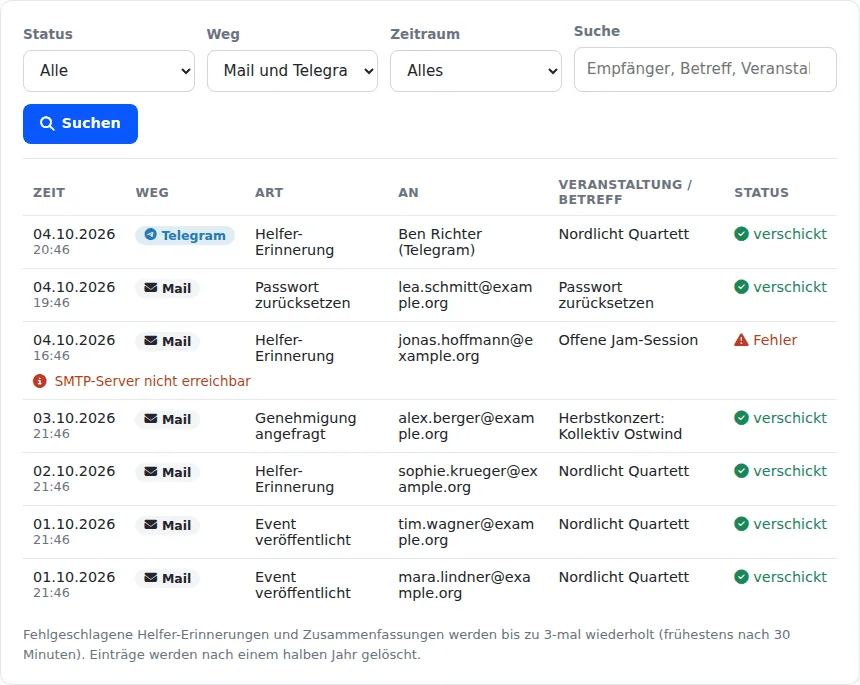Screen dimensions: 860x685
Task: Open the Zeitraum dropdown showing Alles
Action: coord(476,71)
